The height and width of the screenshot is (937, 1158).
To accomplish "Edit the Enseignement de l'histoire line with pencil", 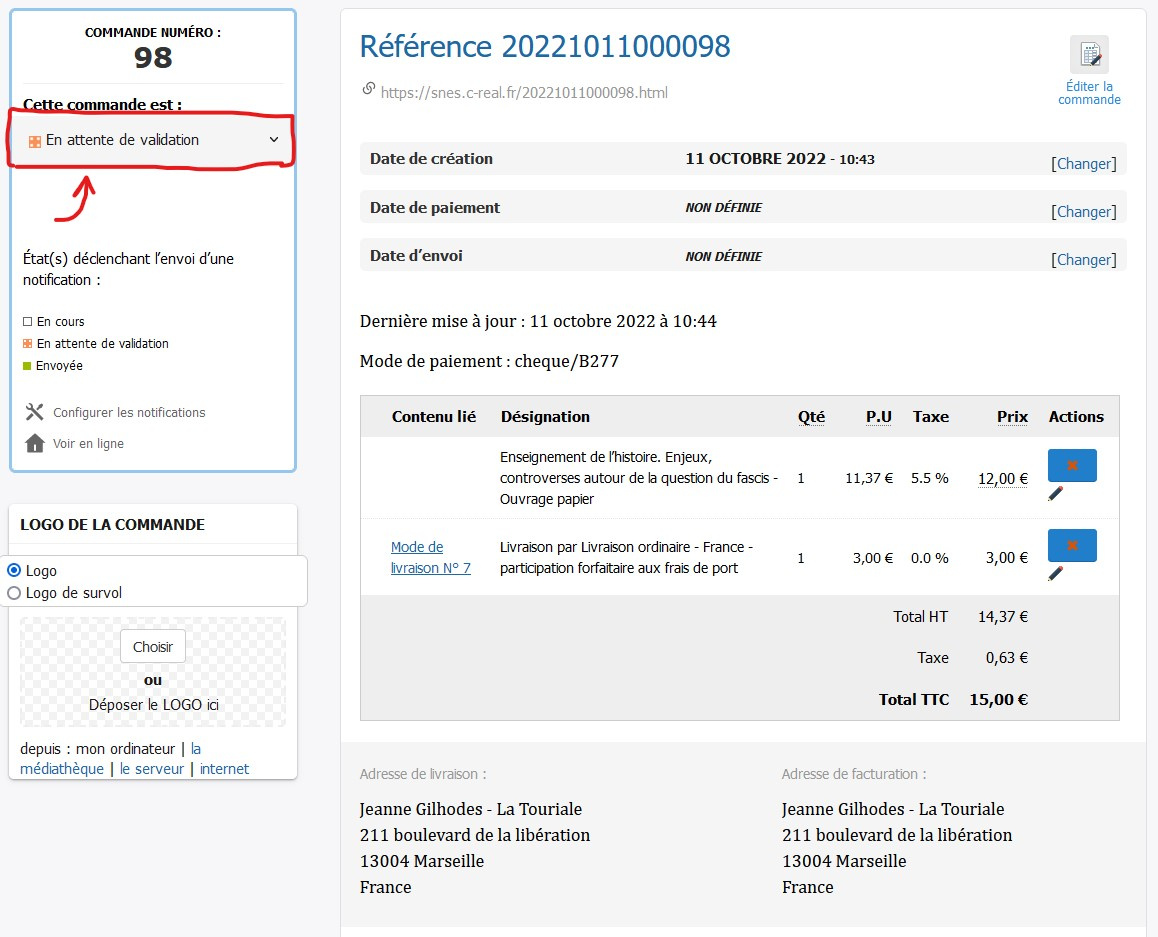I will (x=1056, y=493).
